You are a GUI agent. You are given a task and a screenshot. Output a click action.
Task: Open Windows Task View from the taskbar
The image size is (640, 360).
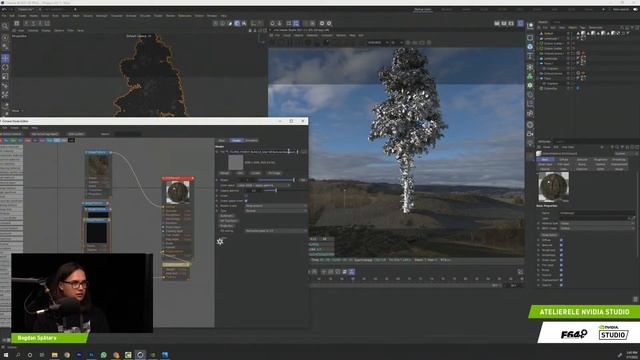pyautogui.click(x=42, y=355)
